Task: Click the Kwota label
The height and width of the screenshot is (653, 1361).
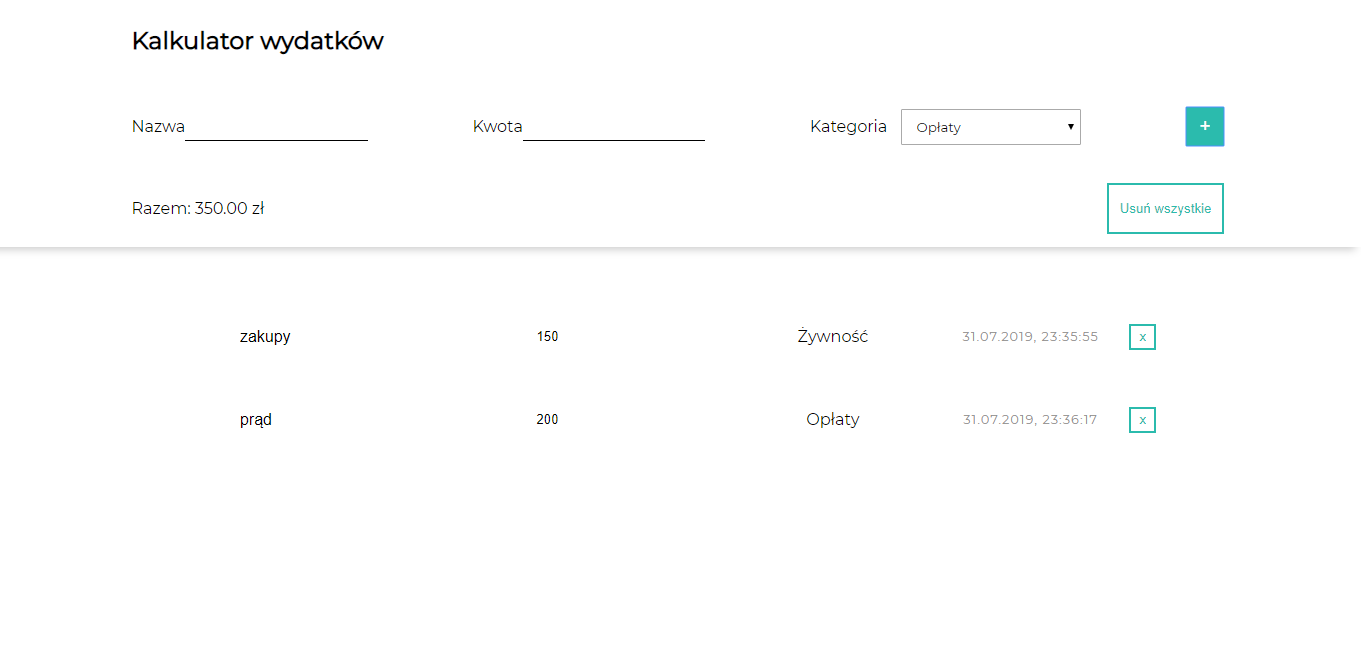Action: pos(497,127)
